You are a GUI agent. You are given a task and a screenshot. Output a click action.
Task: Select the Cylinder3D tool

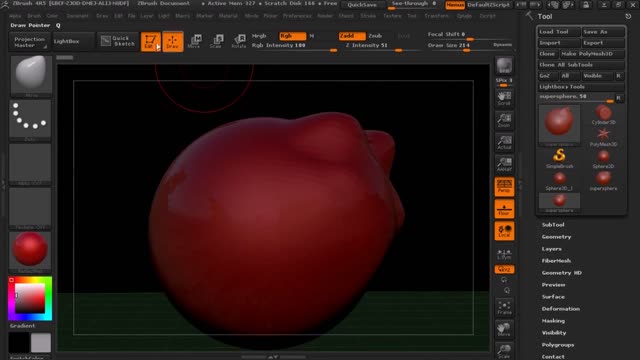point(603,115)
